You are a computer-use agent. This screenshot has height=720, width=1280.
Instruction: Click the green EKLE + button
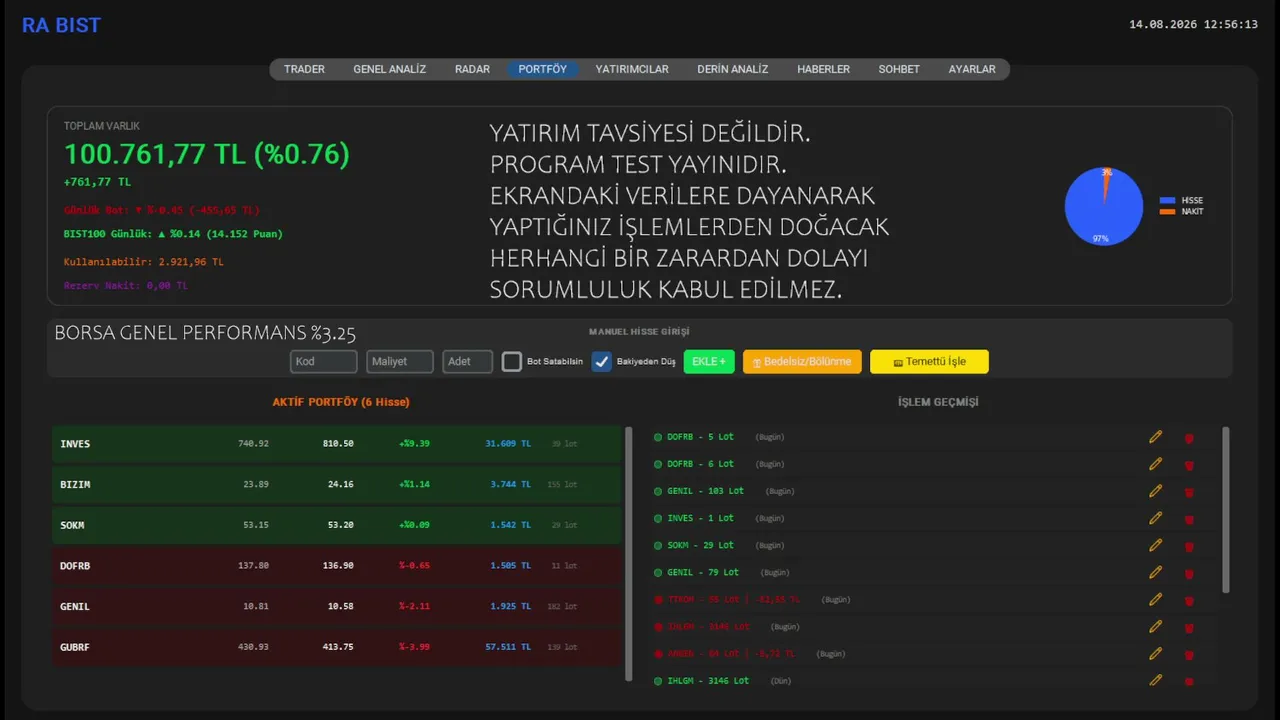tap(709, 361)
